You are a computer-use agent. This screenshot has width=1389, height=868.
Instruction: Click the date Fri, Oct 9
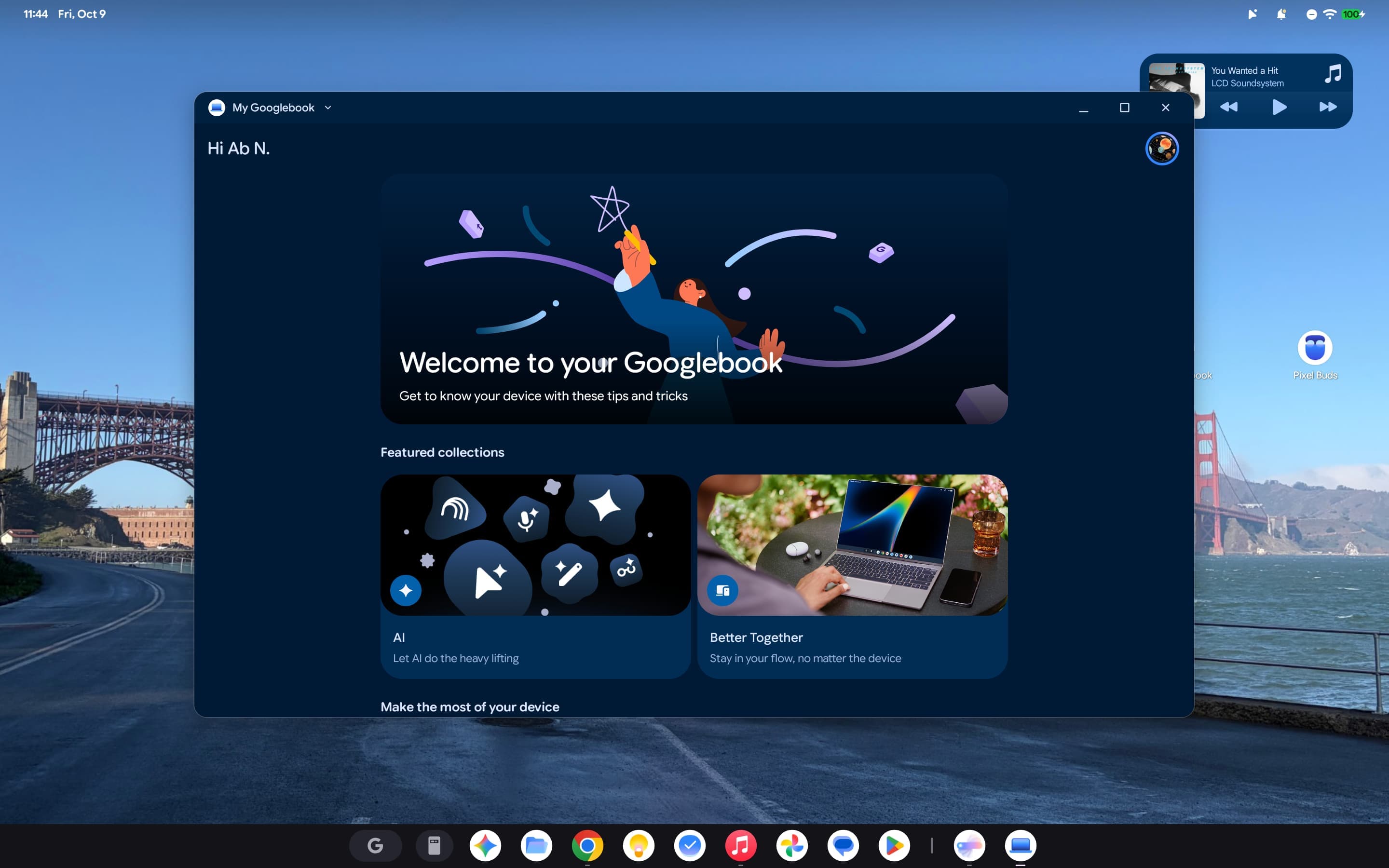point(82,14)
